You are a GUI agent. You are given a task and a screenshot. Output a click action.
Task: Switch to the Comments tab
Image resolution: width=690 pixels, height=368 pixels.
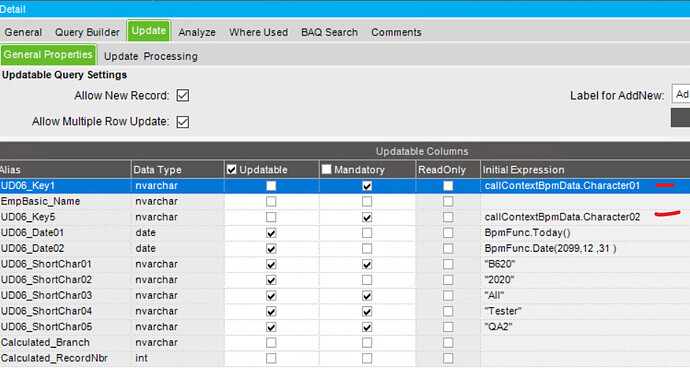[x=396, y=32]
